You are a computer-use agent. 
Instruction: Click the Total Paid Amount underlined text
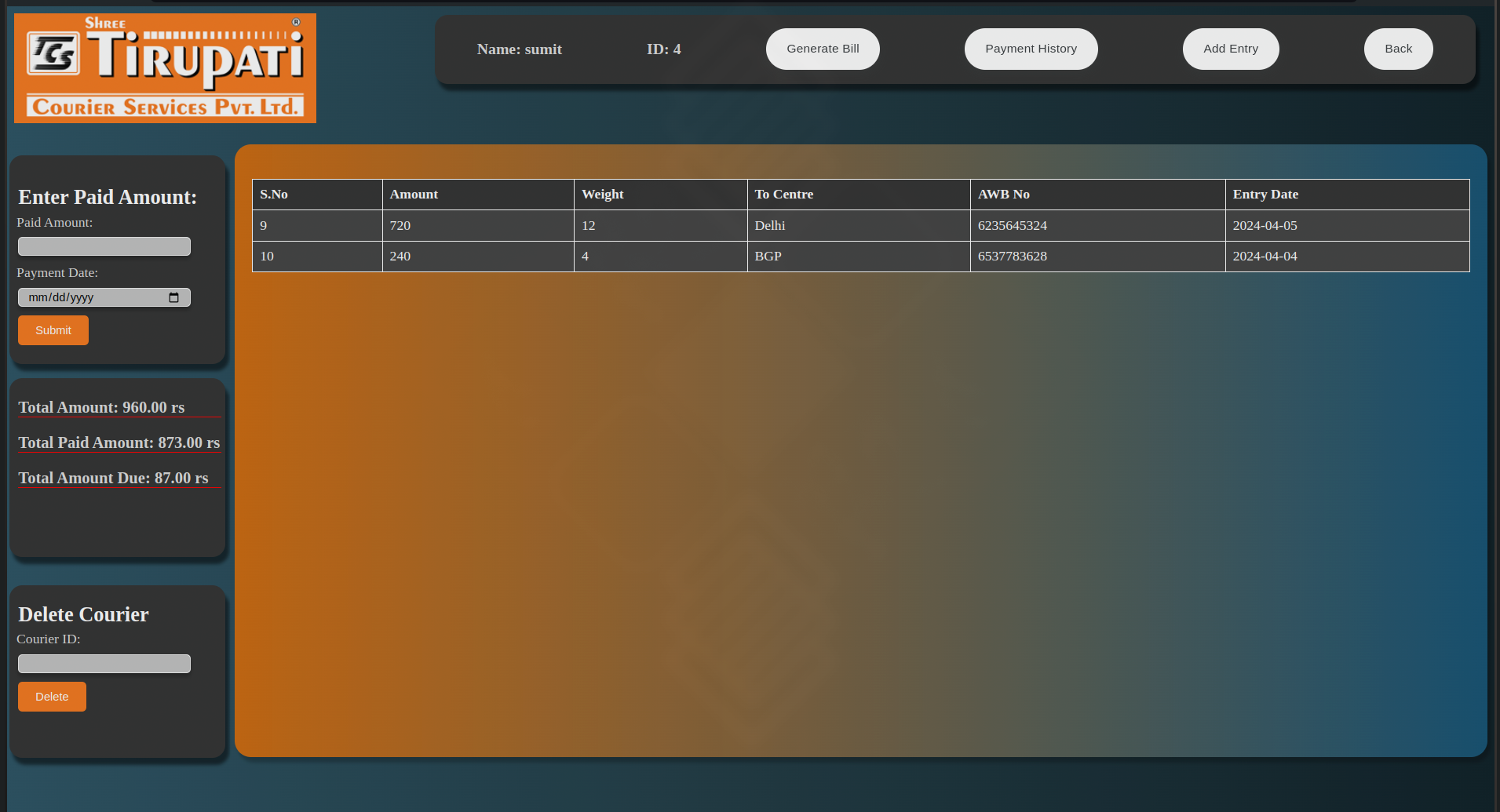pyautogui.click(x=119, y=442)
